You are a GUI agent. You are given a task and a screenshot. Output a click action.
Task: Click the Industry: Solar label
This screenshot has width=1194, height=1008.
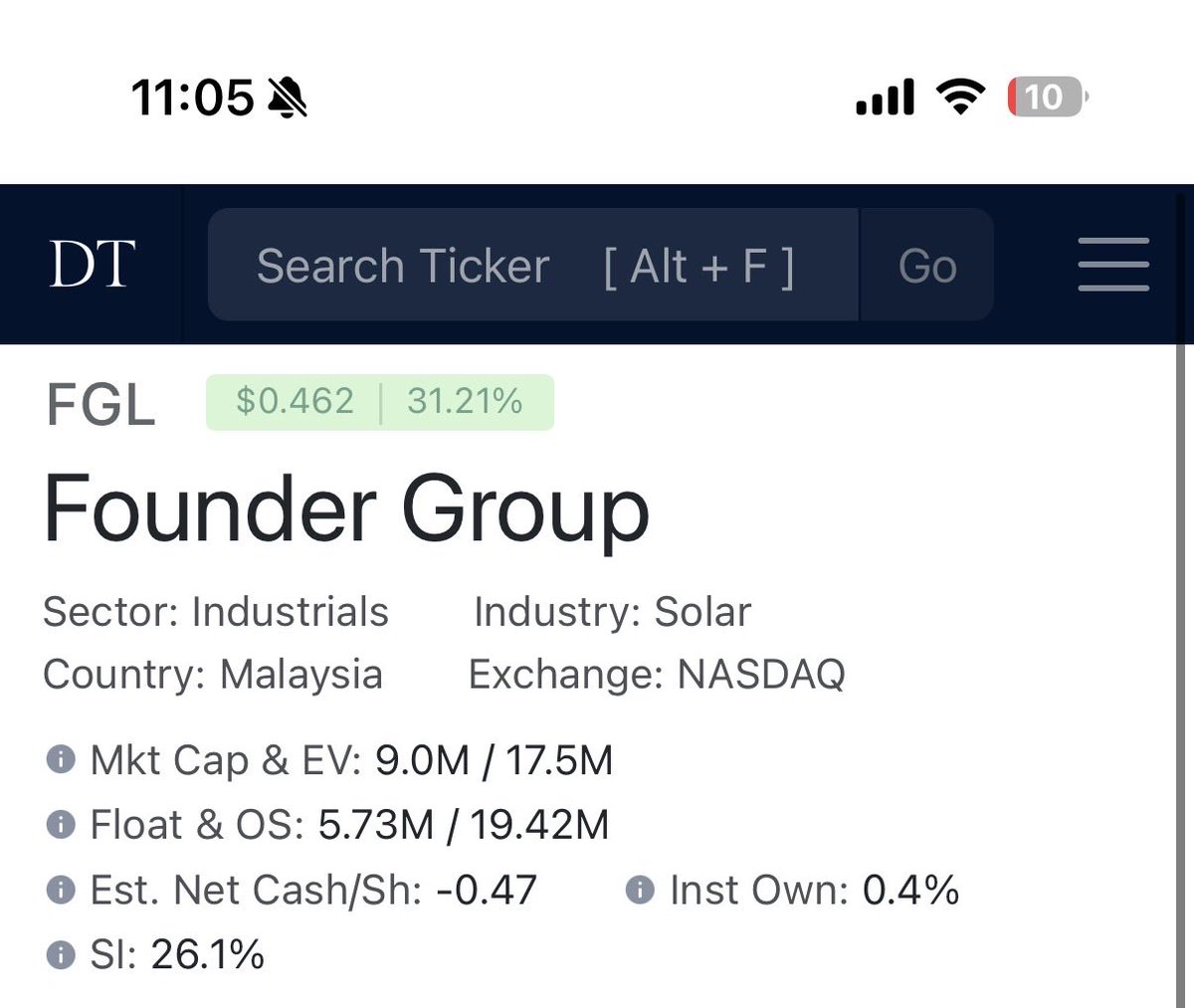612,612
